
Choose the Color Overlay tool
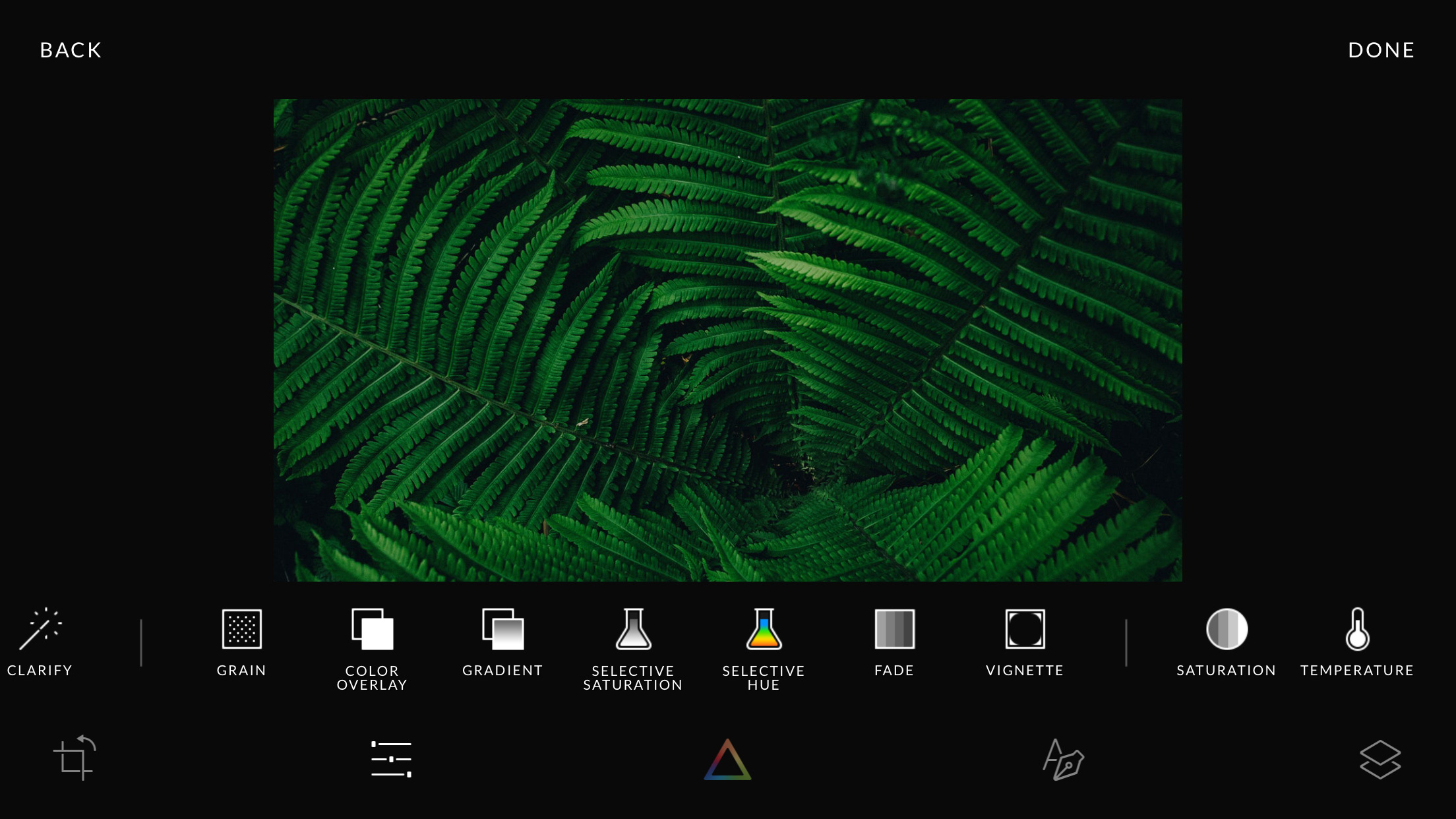[372, 629]
